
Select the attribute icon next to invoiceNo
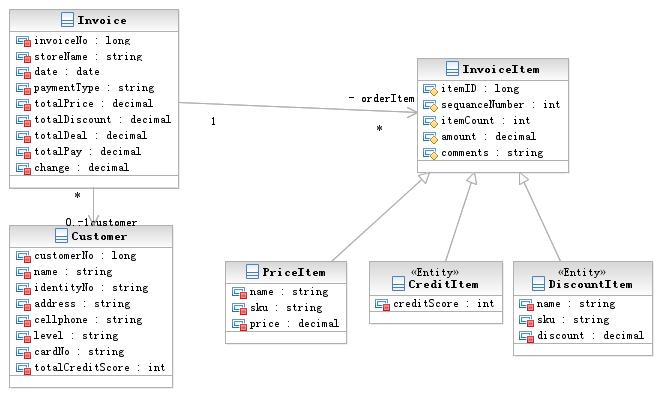pos(23,41)
